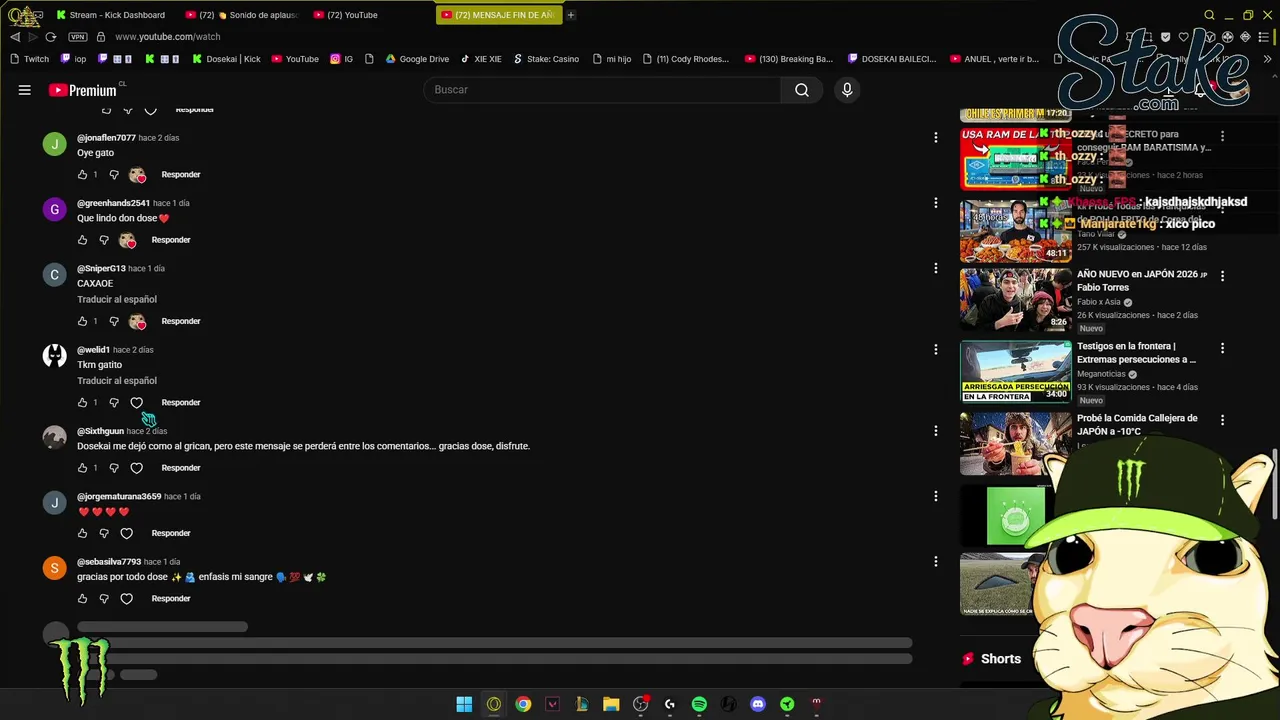Open menu for AÑO NUEVO en JAPÓN video
Image resolution: width=1280 pixels, height=720 pixels.
coord(1222,276)
